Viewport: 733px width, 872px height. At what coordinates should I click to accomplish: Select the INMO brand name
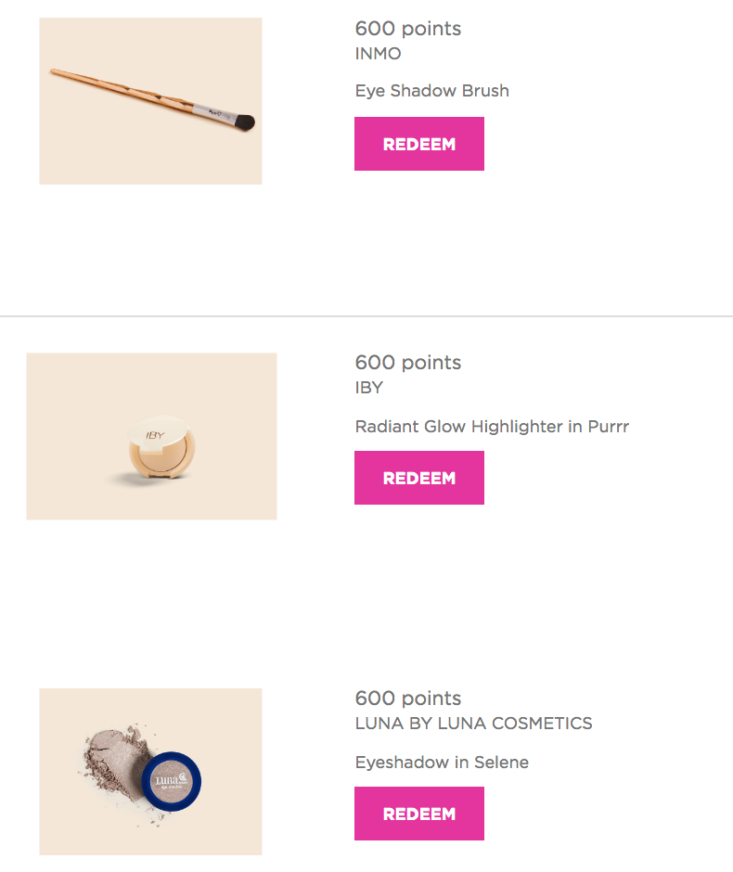(x=378, y=53)
